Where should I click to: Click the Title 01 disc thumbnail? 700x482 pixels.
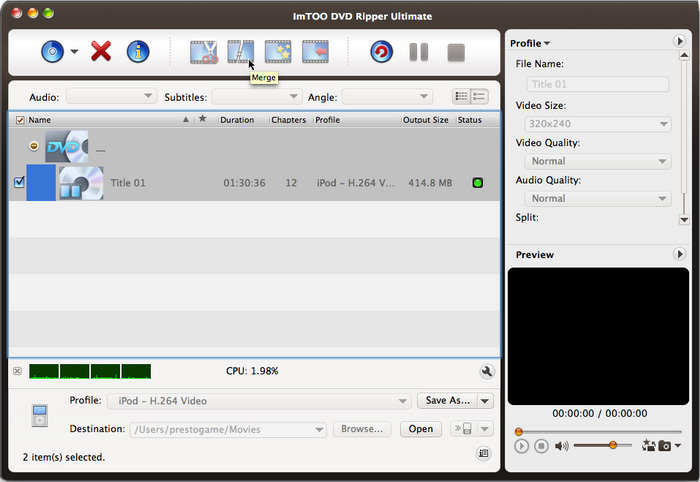[x=81, y=183]
